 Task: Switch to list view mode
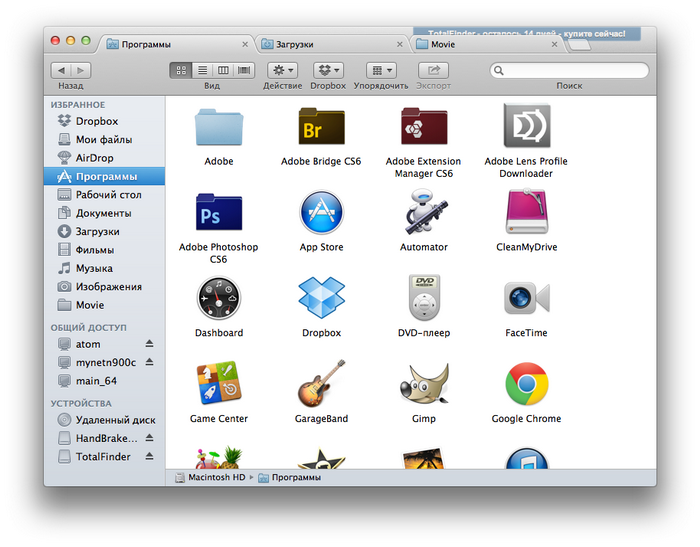202,70
